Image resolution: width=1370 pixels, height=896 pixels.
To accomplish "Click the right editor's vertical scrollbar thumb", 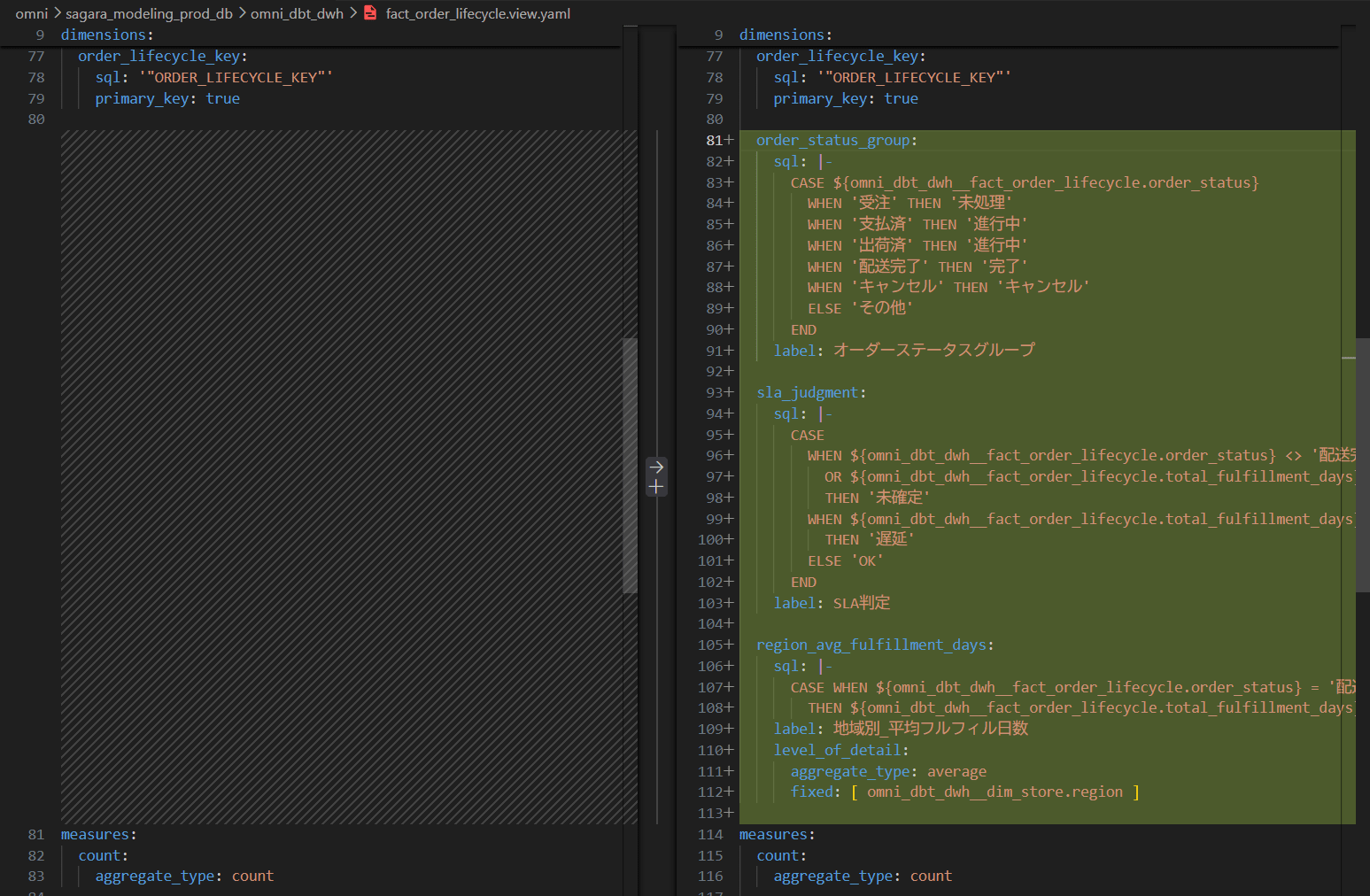I will (x=1362, y=465).
